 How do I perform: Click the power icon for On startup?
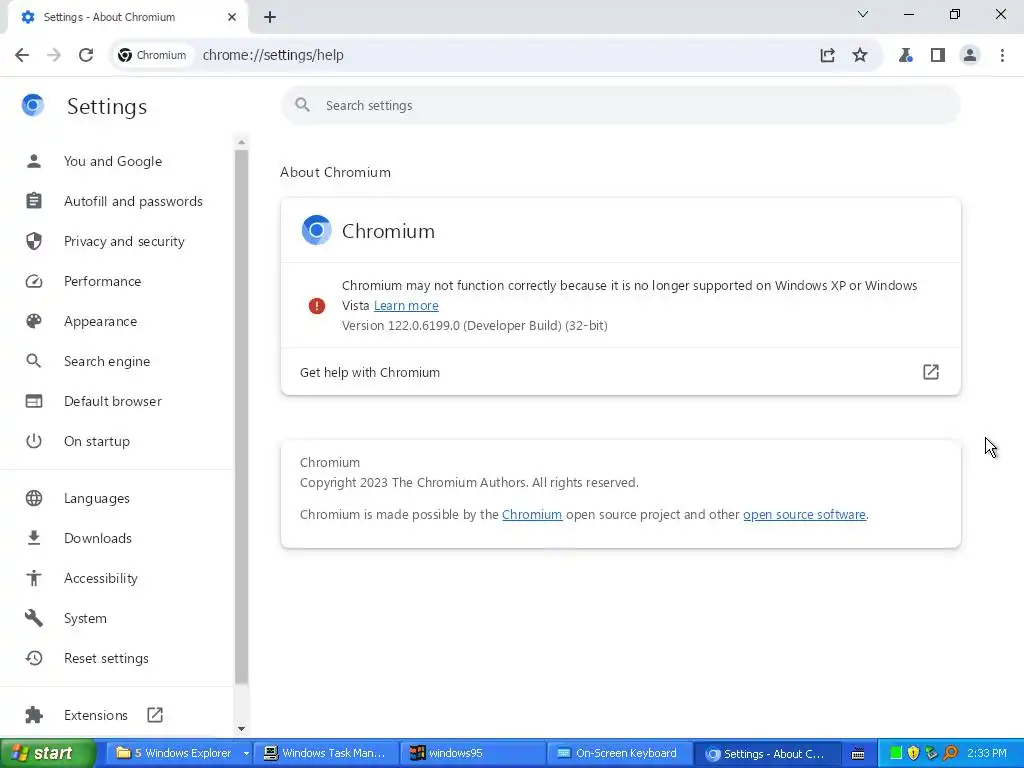[34, 441]
